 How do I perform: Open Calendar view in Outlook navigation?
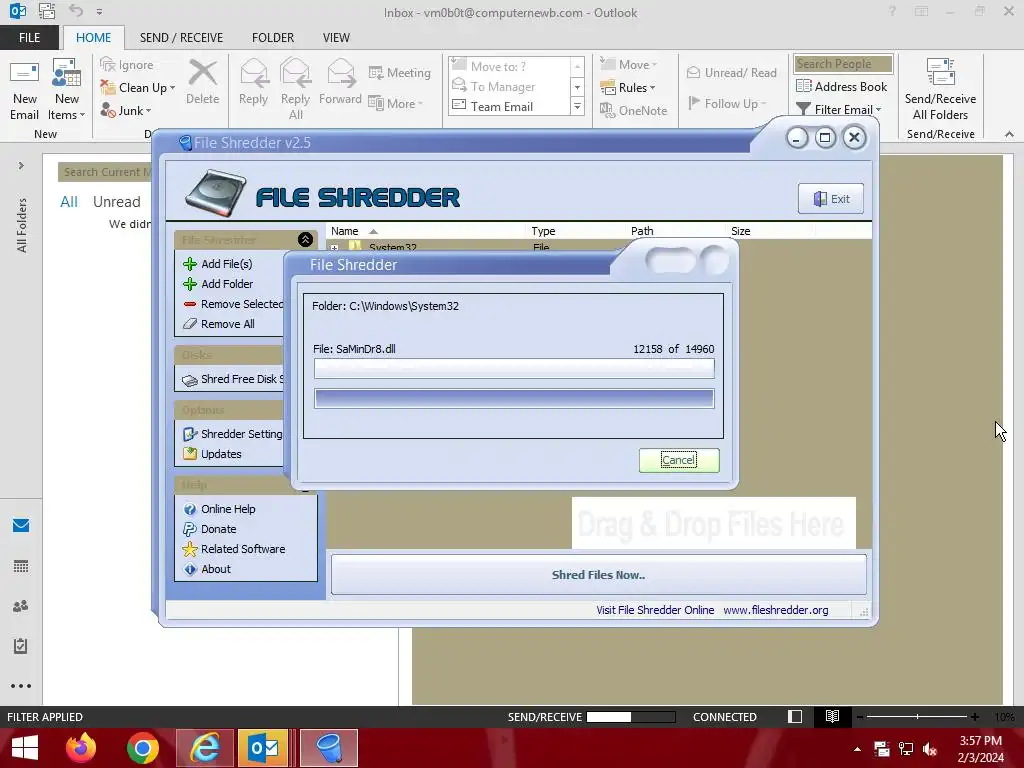21,566
